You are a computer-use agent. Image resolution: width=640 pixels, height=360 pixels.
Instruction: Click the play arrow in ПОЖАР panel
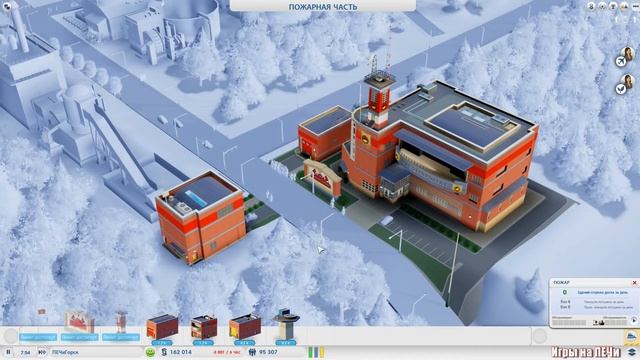(x=633, y=321)
